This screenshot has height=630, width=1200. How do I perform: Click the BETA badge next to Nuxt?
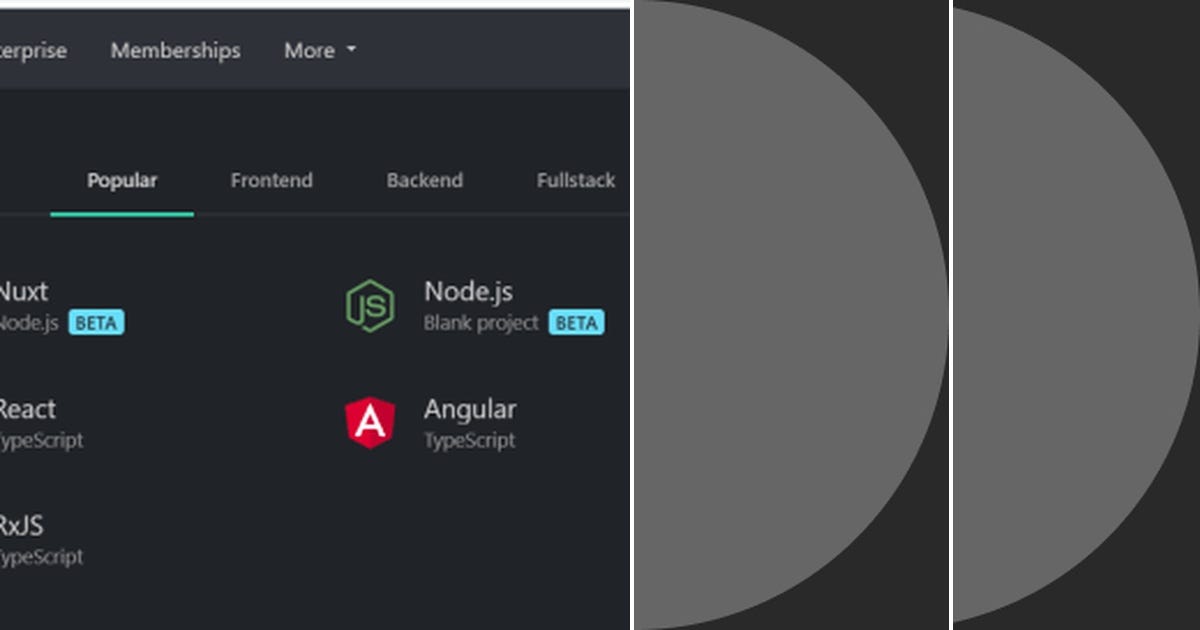96,322
